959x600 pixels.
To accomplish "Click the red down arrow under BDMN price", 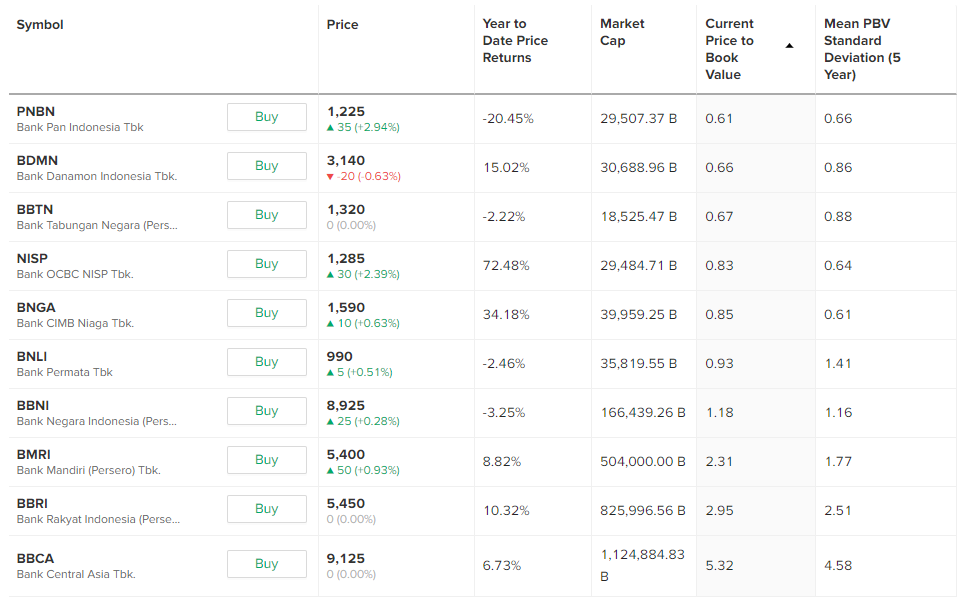I will point(331,177).
